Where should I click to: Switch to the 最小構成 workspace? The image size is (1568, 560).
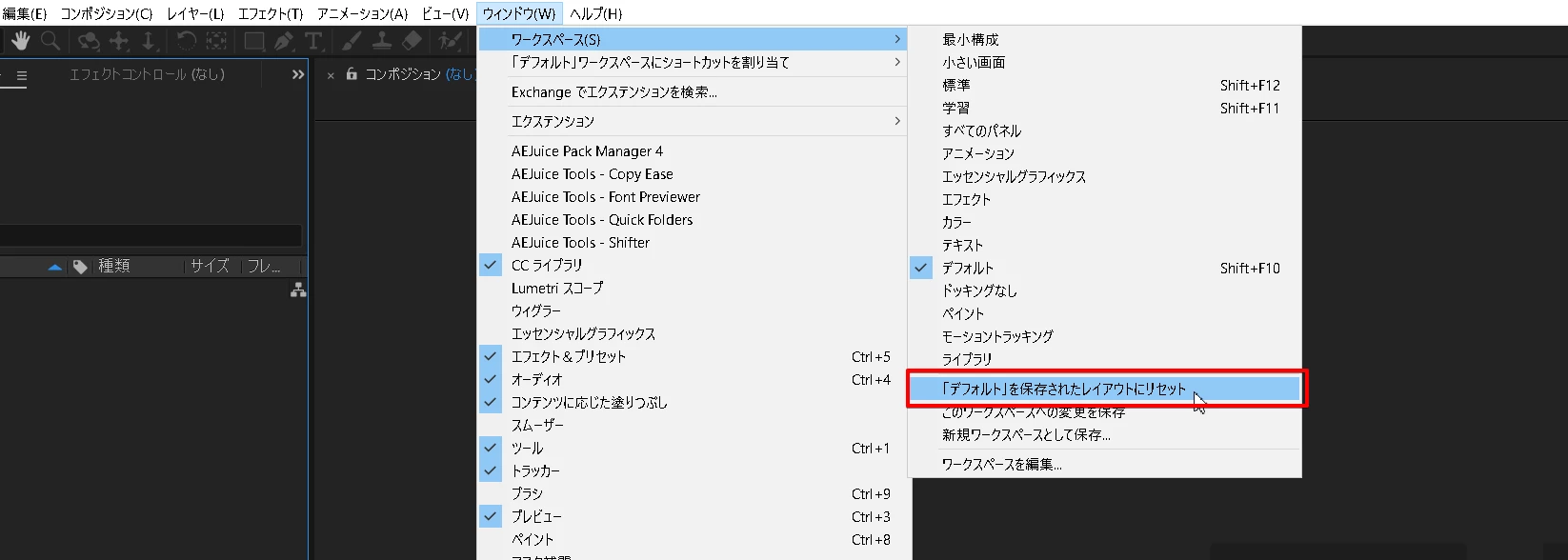pos(1105,40)
